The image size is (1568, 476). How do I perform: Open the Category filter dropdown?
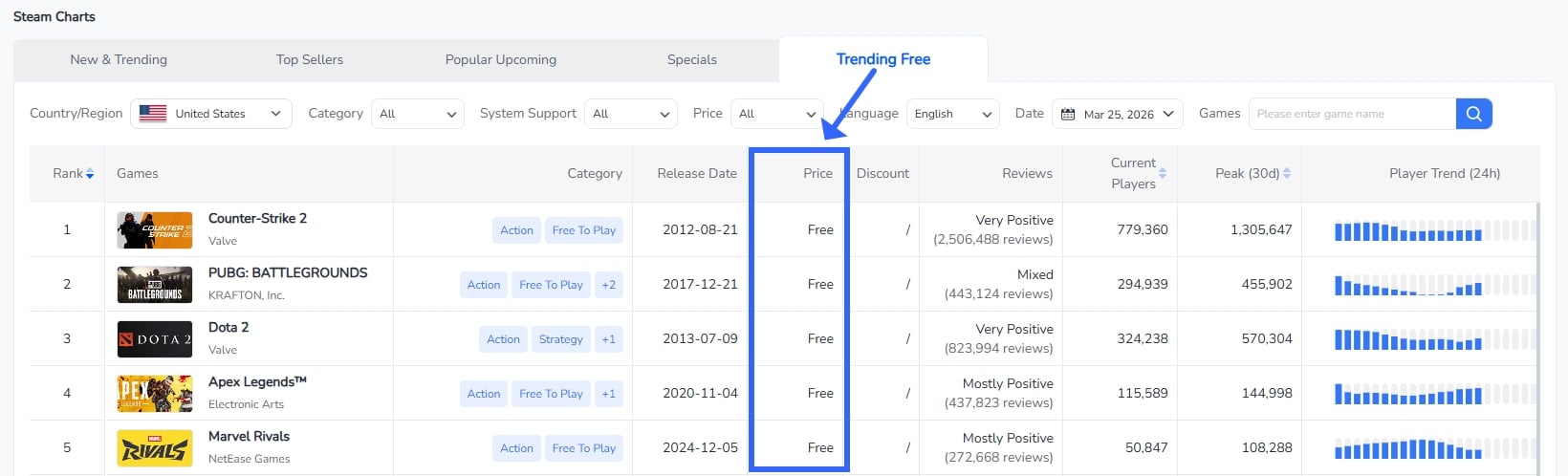418,114
